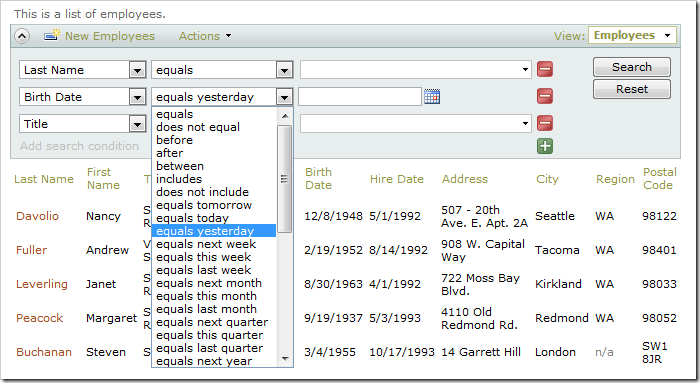Select 'does not equal' from the list
Viewport: 700px width, 383px height.
point(214,127)
